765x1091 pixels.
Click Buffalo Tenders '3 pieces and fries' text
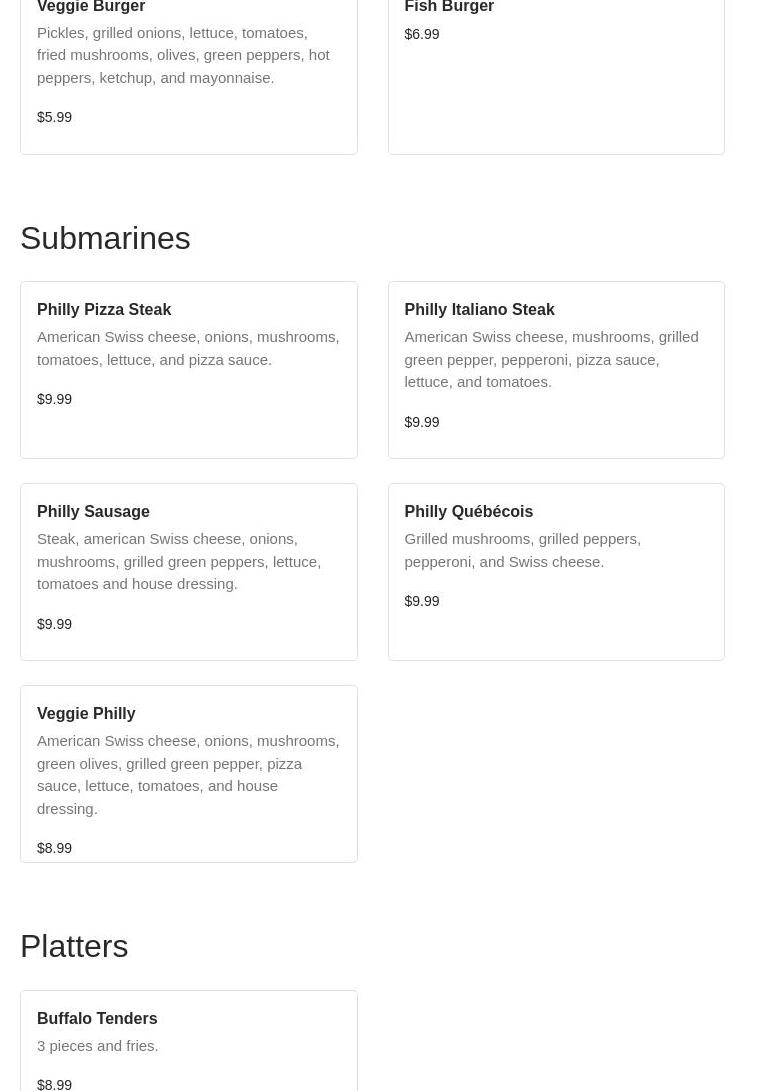pyautogui.click(x=97, y=1046)
